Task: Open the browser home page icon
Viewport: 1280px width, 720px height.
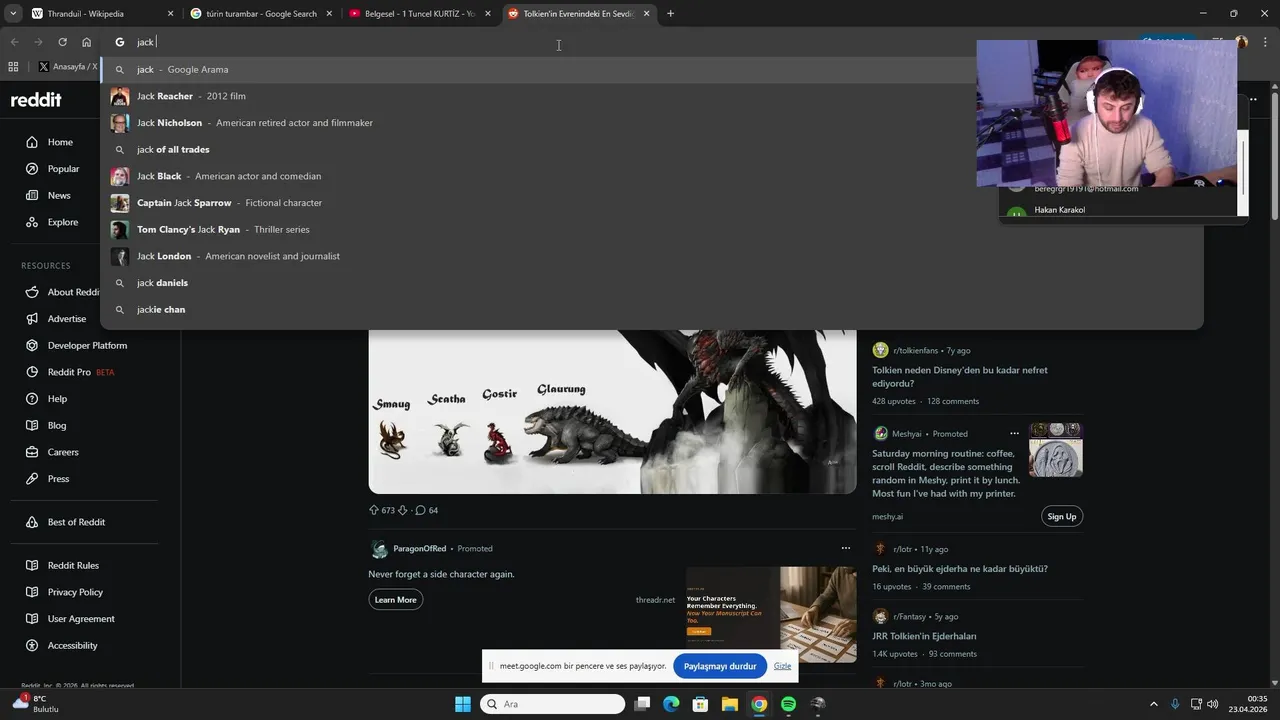Action: tap(87, 42)
